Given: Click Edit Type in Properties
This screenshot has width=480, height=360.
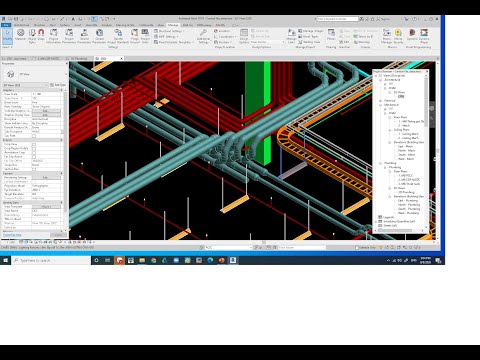Looking at the screenshot, I should pos(58,85).
